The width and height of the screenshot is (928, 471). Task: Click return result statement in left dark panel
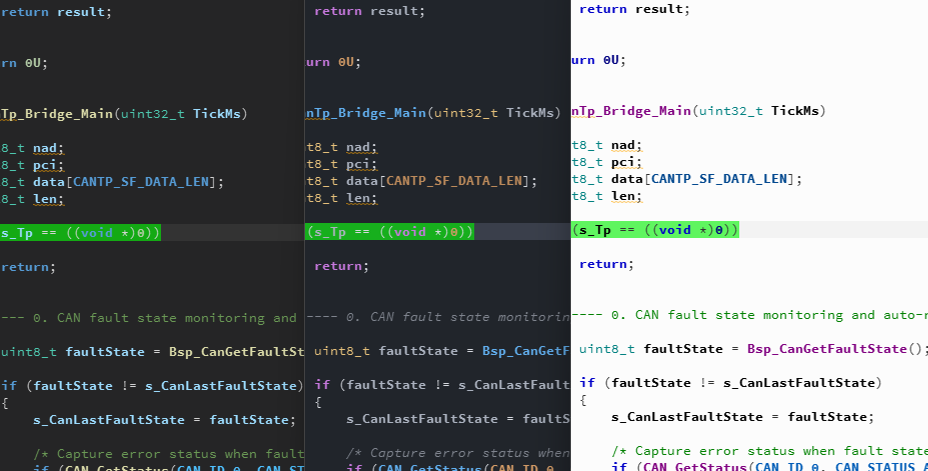click(56, 12)
